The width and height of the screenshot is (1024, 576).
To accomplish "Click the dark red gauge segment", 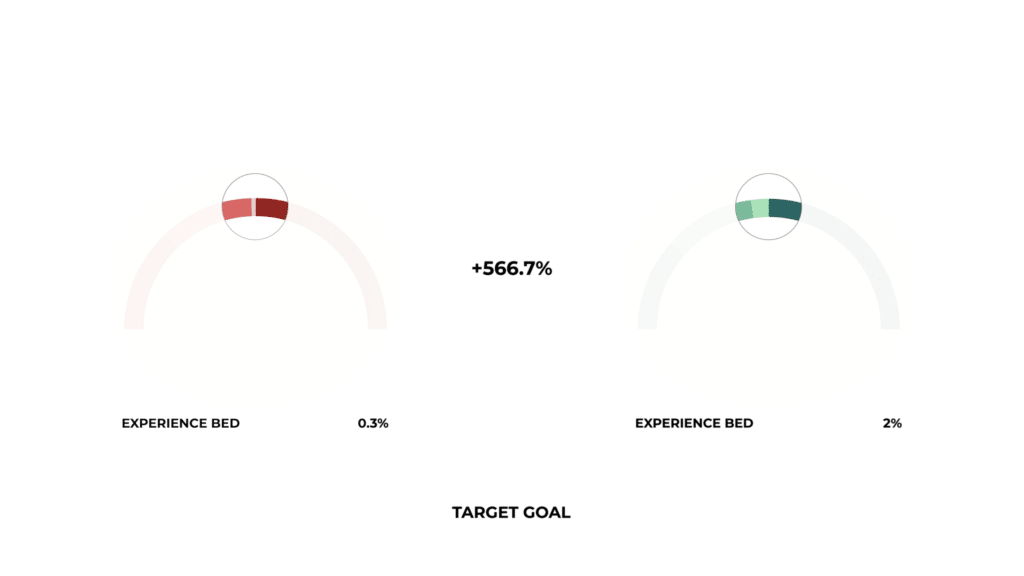I will click(272, 209).
